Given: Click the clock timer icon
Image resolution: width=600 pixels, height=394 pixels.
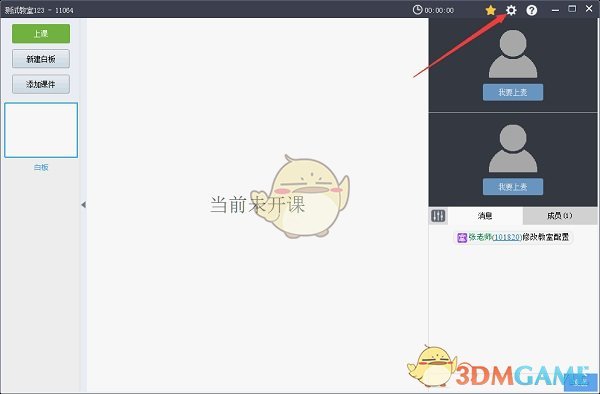Looking at the screenshot, I should tap(417, 10).
